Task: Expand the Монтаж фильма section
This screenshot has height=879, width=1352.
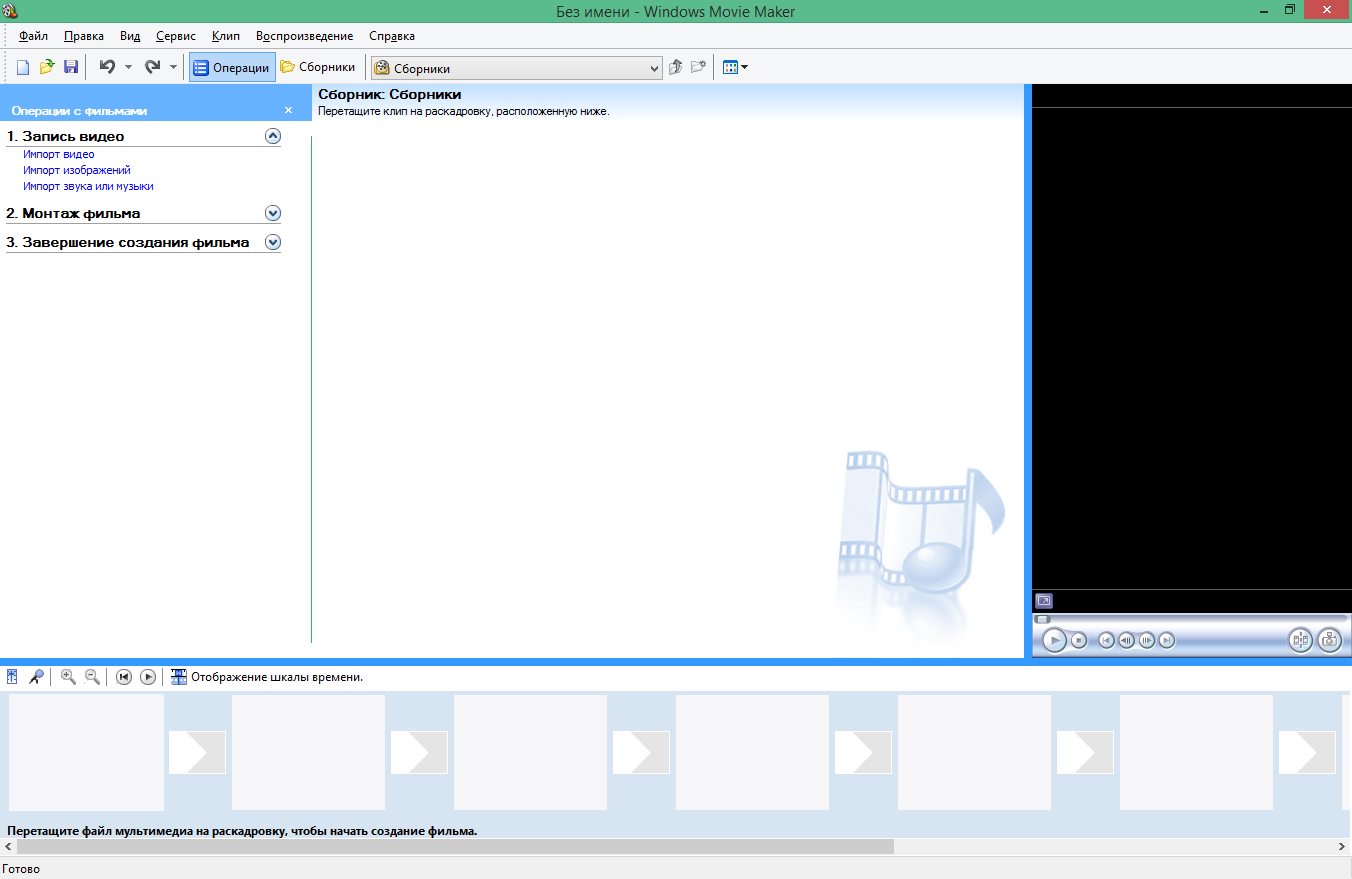Action: pos(272,213)
